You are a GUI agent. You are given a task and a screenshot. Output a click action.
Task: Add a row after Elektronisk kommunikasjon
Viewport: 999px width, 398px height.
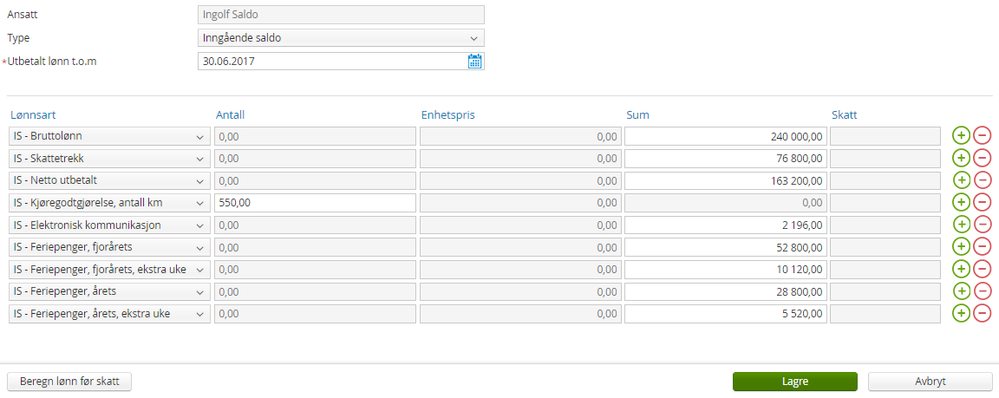[961, 225]
